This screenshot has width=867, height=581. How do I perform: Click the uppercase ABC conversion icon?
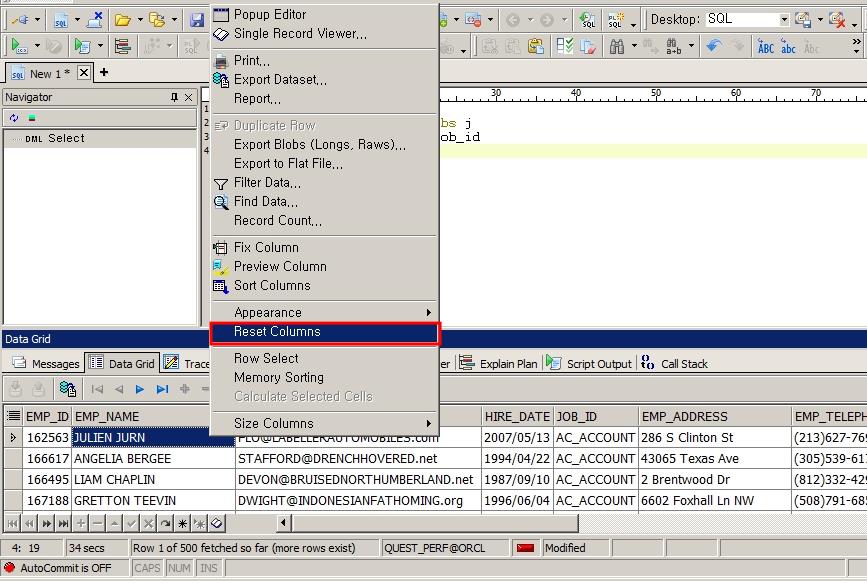765,46
